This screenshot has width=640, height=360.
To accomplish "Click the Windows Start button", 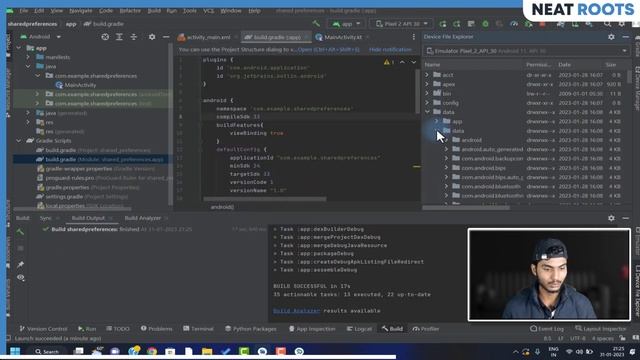I will click(x=15, y=351).
